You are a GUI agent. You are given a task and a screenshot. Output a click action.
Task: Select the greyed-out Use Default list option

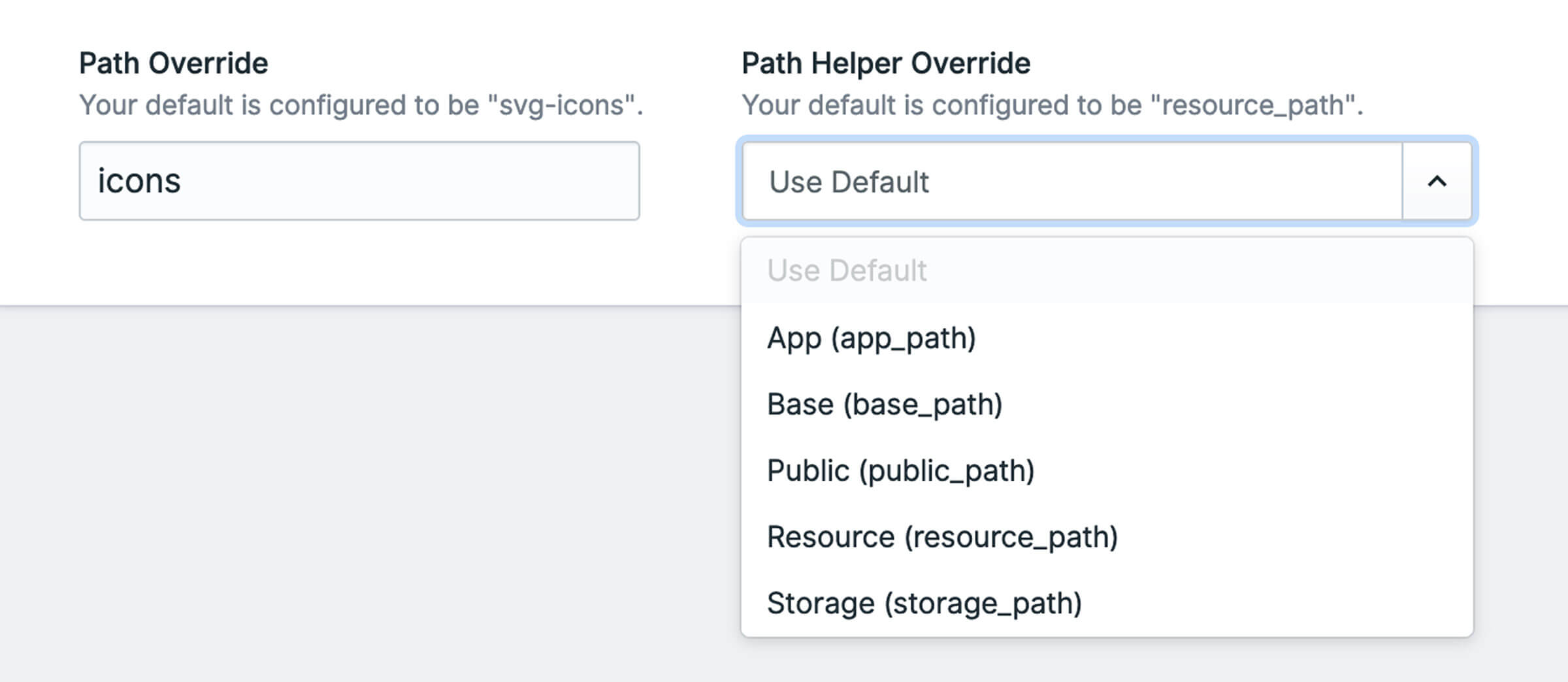coord(847,270)
